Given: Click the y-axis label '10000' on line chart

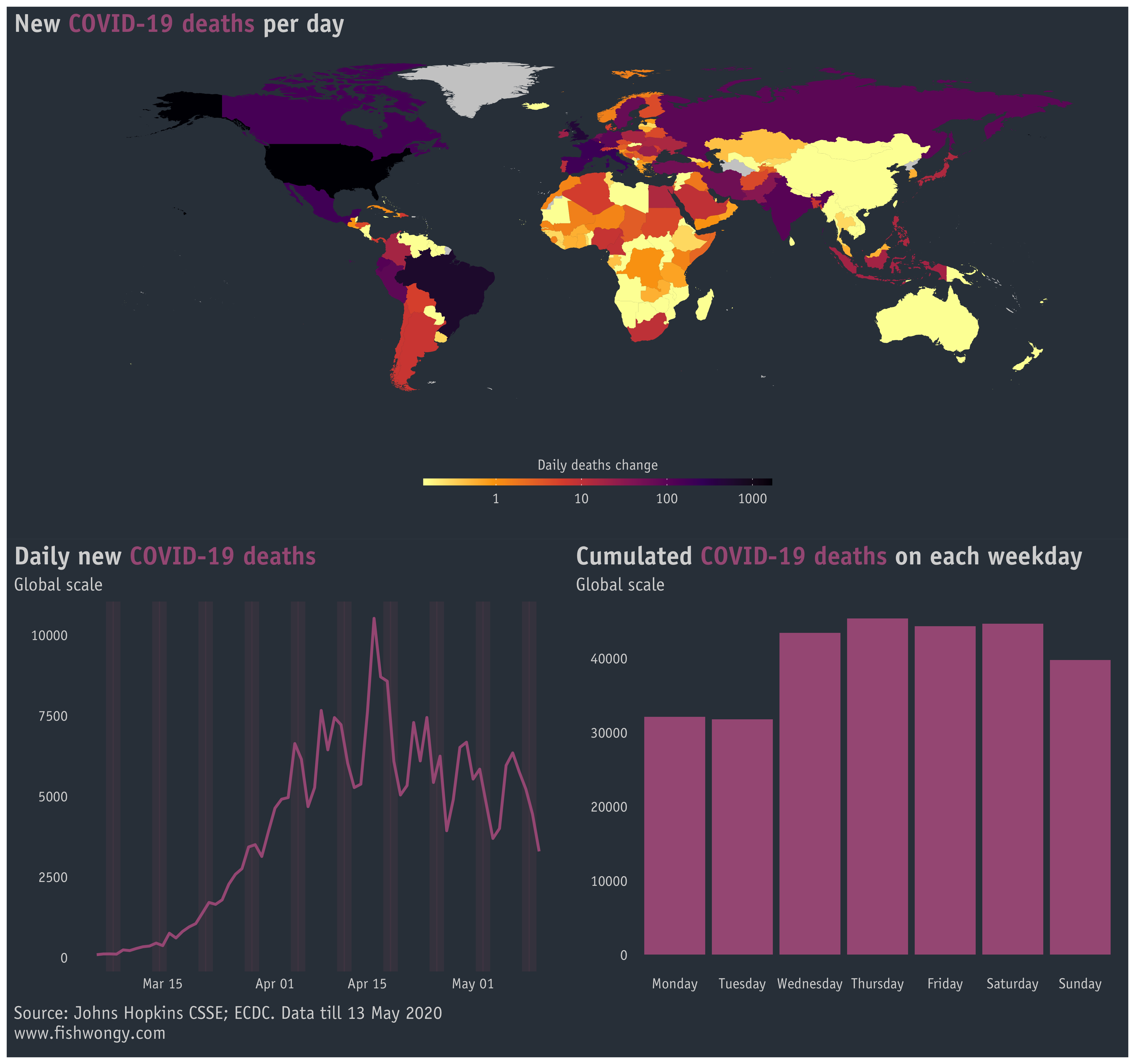Looking at the screenshot, I should [x=49, y=635].
